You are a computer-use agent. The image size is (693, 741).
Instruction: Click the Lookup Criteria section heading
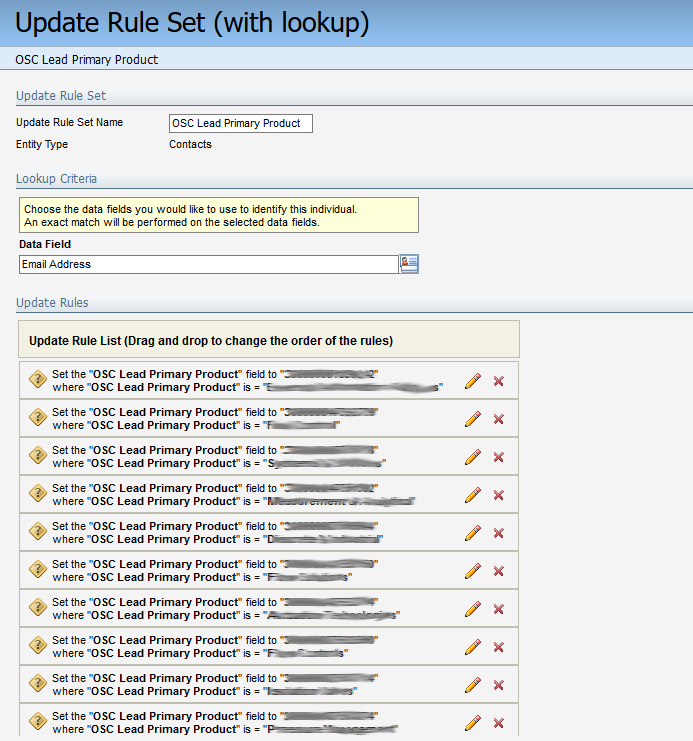[x=56, y=179]
